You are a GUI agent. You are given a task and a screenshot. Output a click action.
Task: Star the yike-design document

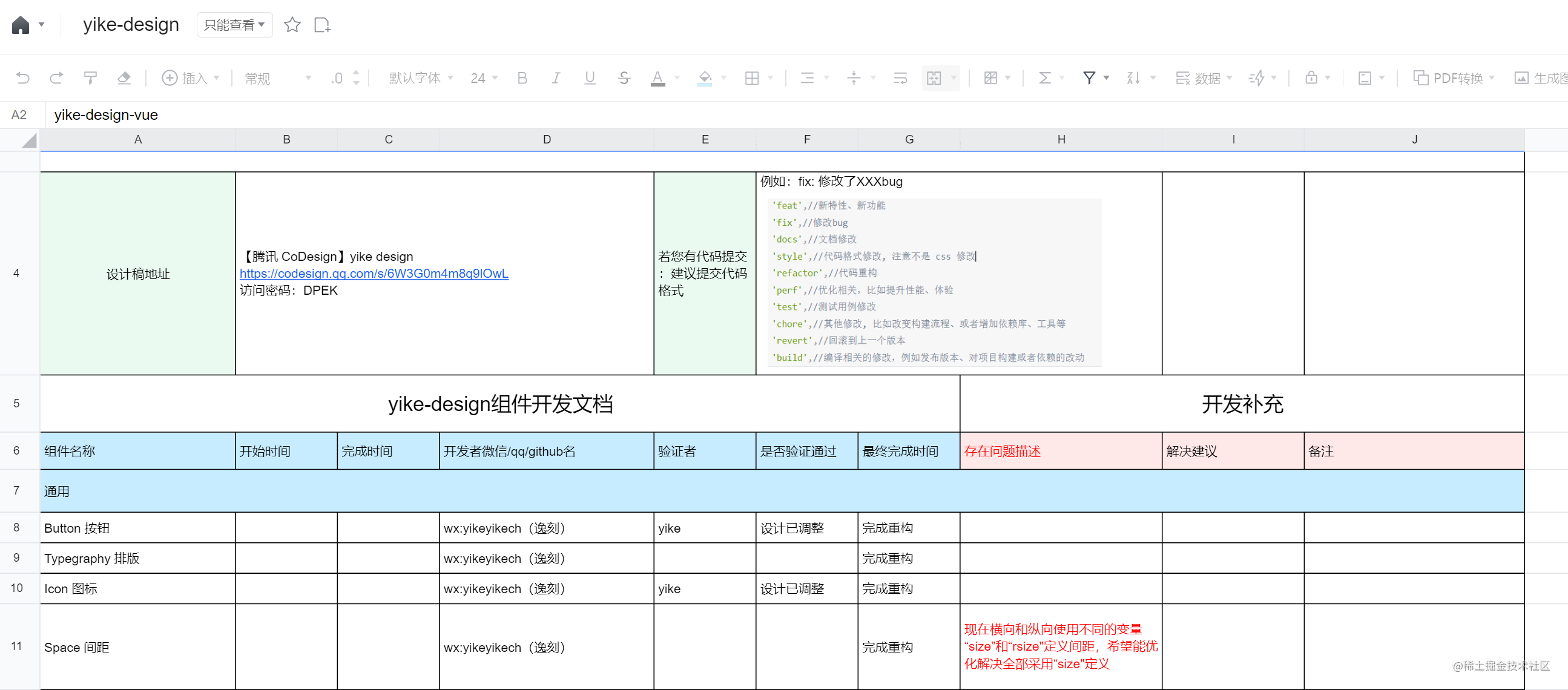pyautogui.click(x=292, y=25)
